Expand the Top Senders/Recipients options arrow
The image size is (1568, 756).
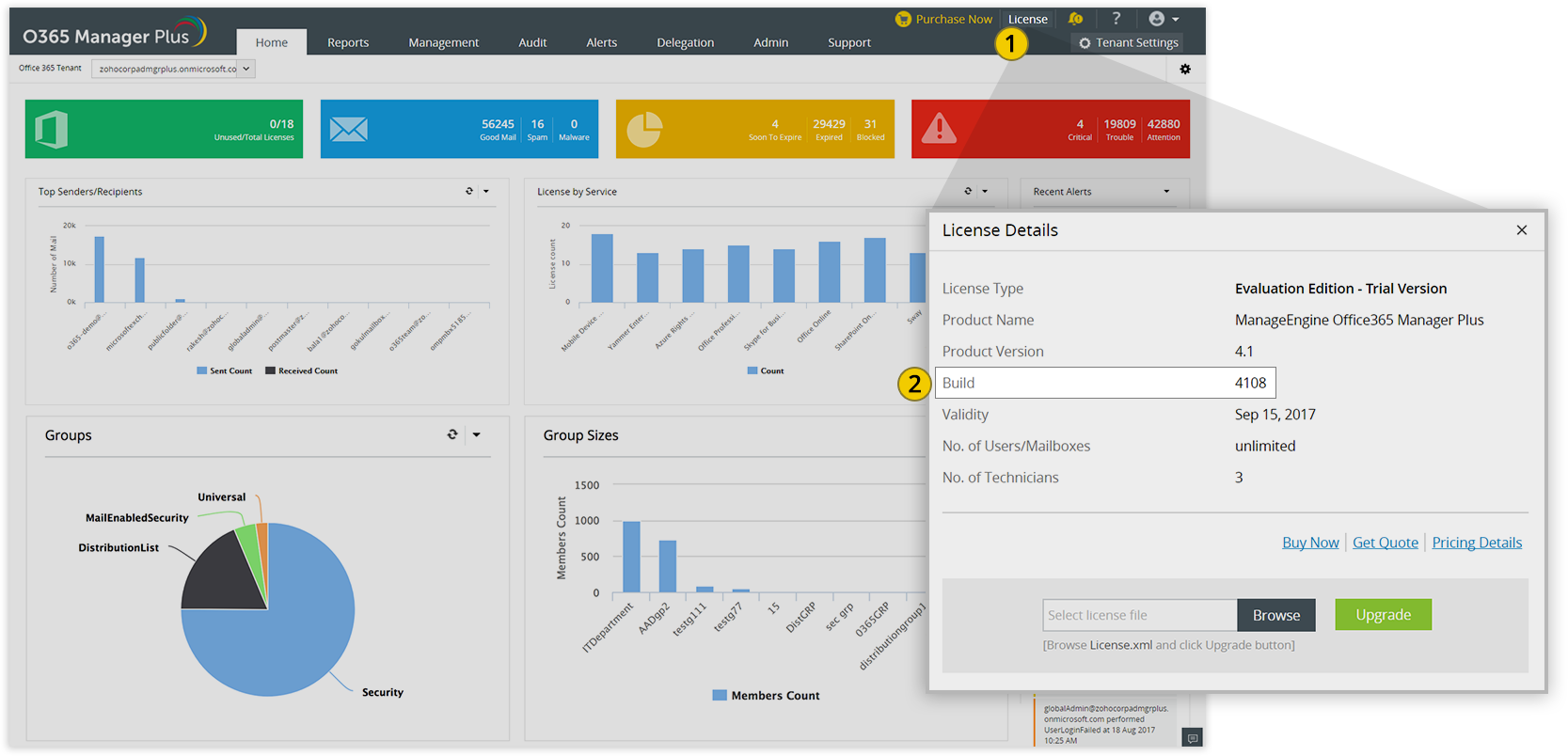tap(486, 192)
